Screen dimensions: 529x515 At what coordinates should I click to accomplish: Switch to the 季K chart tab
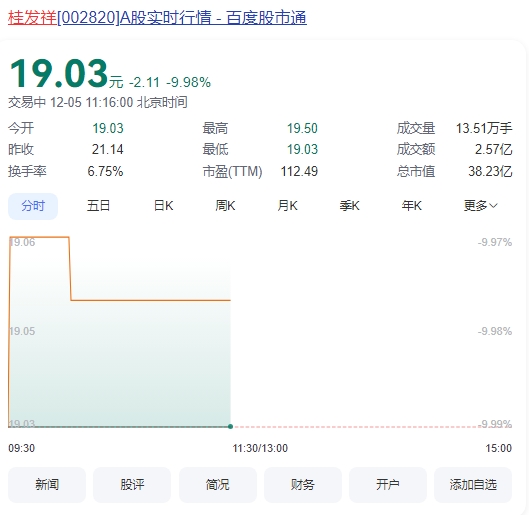[350, 206]
